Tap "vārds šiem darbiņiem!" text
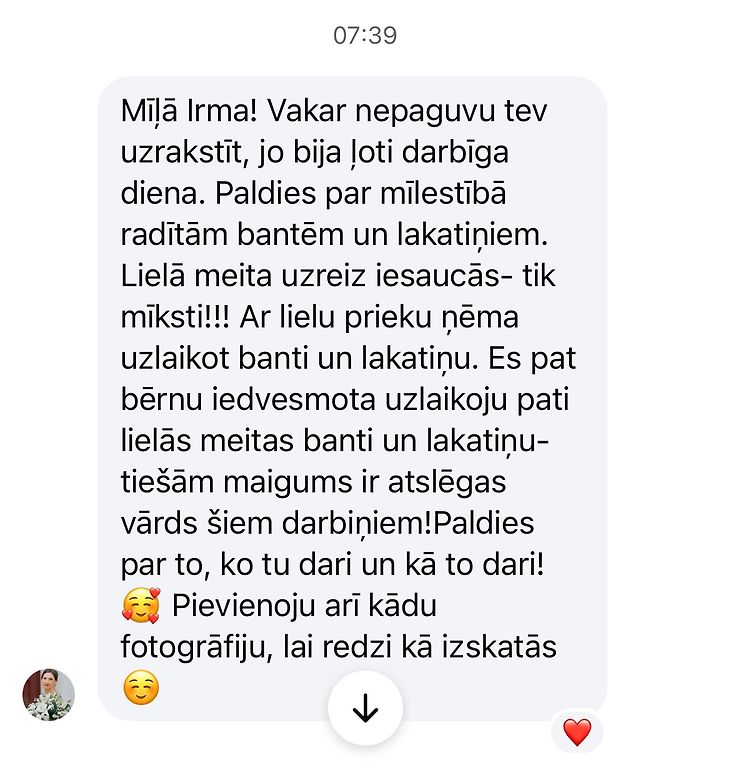This screenshot has width=731, height=768. [277, 524]
